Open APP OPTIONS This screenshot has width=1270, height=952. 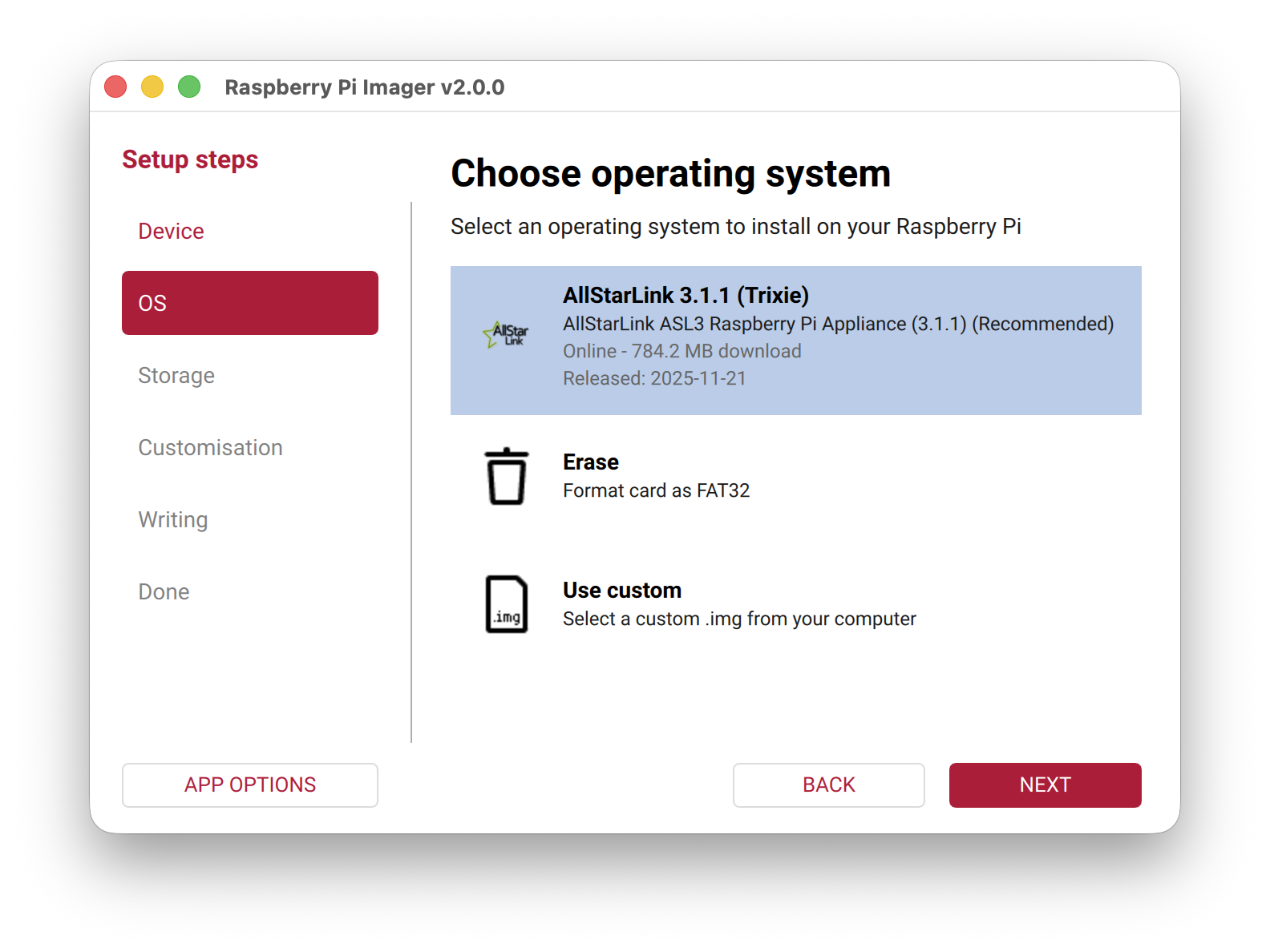(249, 785)
